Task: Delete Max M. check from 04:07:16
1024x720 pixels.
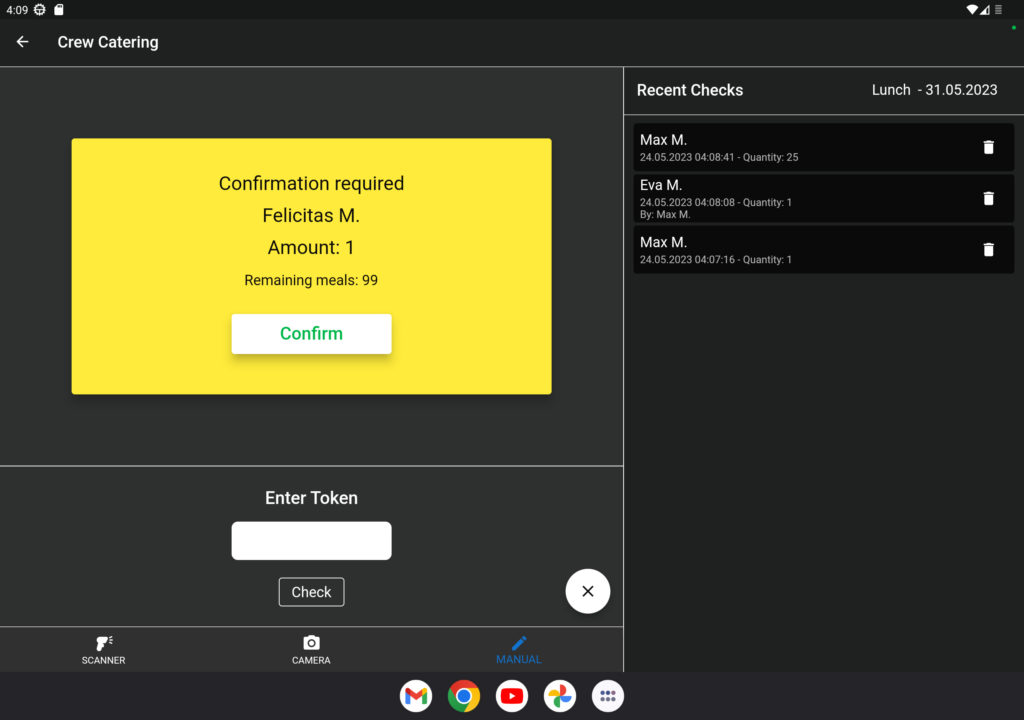Action: click(988, 250)
